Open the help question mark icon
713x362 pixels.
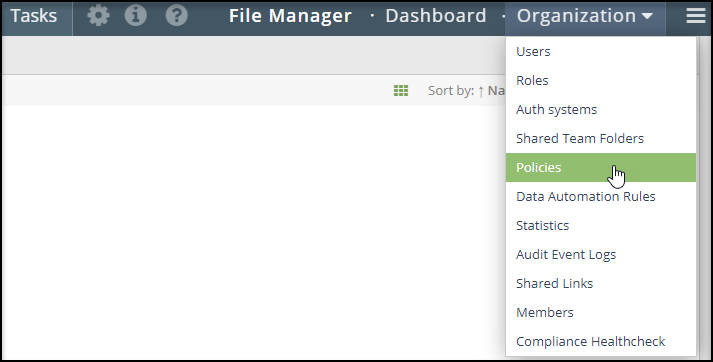[x=176, y=16]
